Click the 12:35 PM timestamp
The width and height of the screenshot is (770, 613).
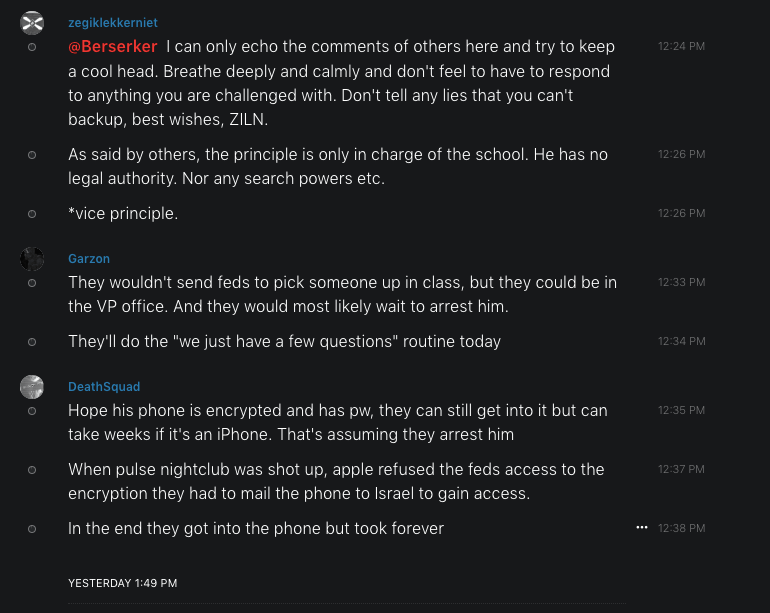681,410
